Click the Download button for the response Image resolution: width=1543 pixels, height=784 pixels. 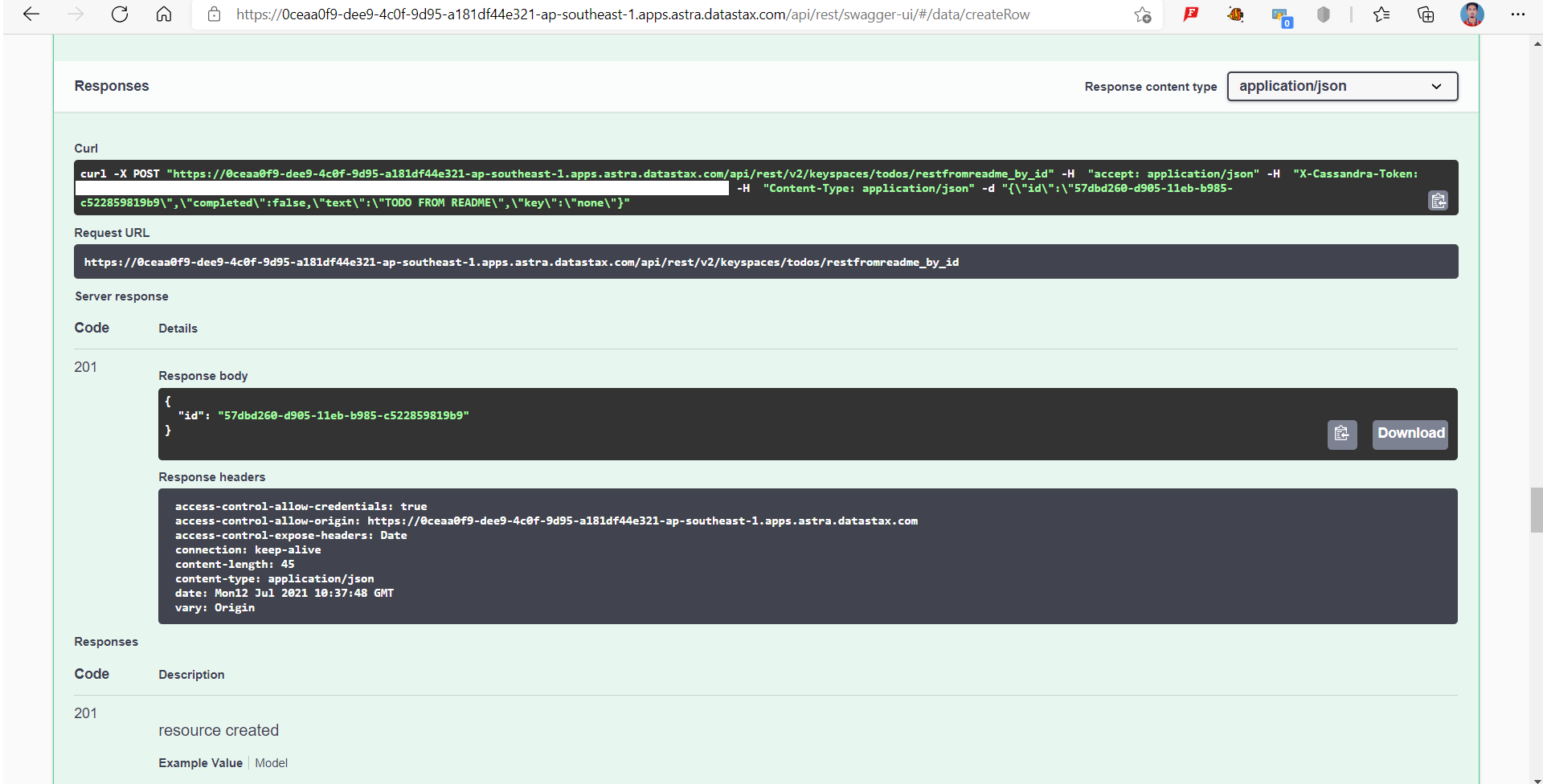click(1410, 434)
